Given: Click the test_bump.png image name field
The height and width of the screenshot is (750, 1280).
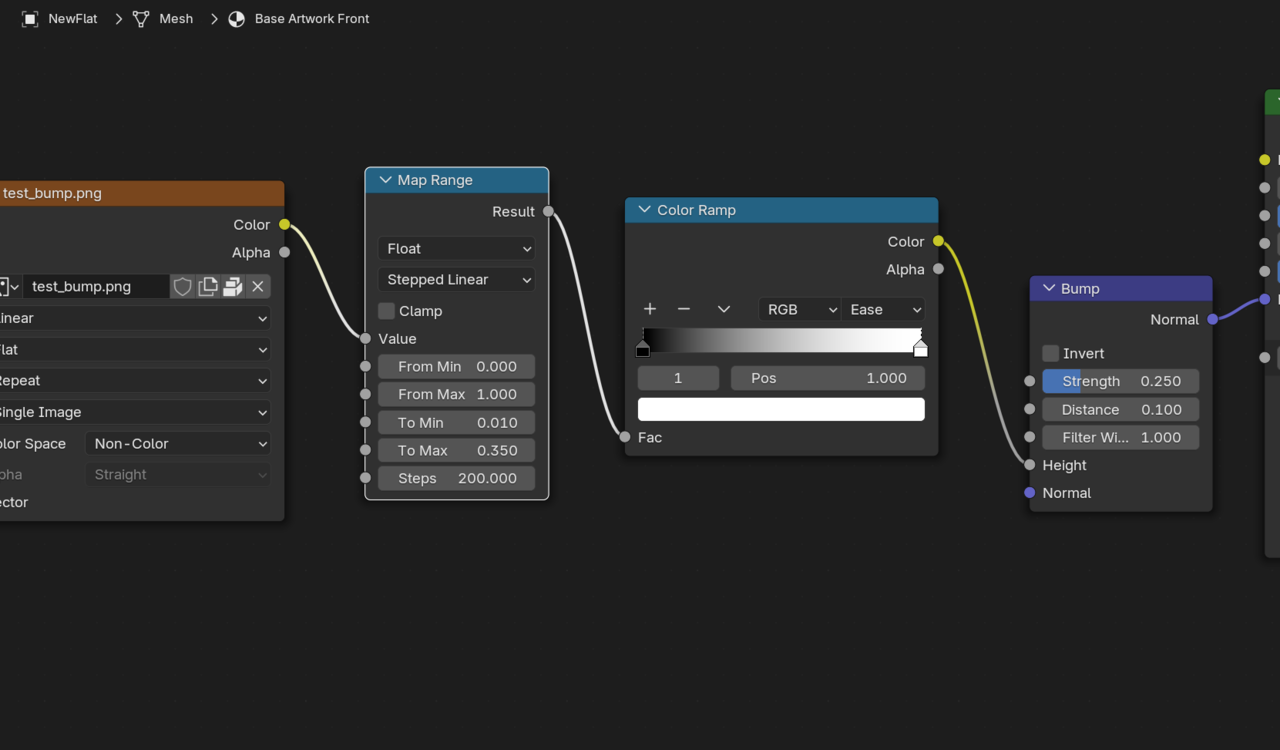Looking at the screenshot, I should click(x=95, y=287).
